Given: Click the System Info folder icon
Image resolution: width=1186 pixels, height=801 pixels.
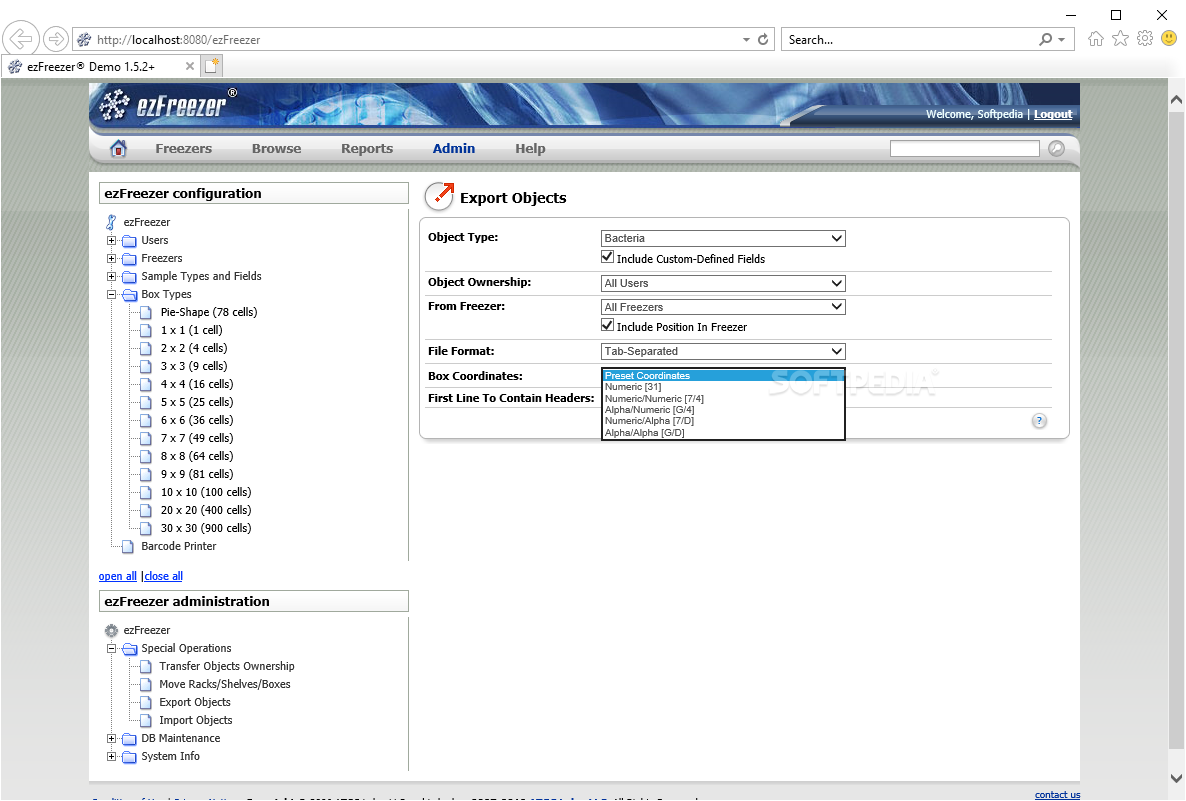Looking at the screenshot, I should tap(129, 757).
